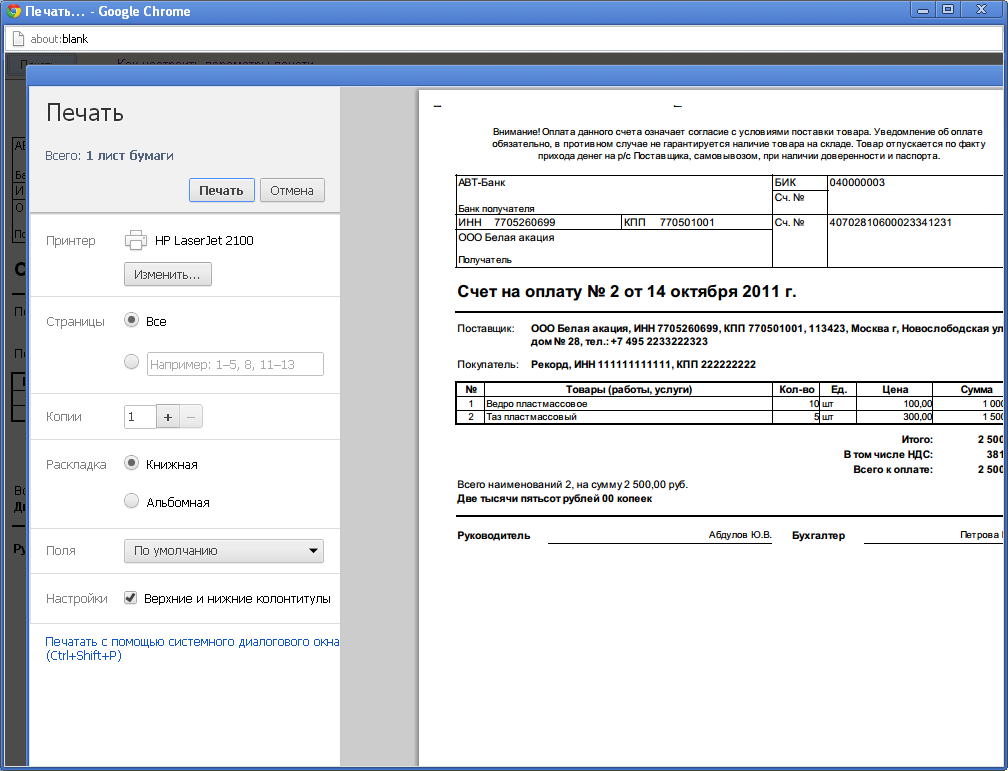The width and height of the screenshot is (1008, 771).
Task: Choose "Книжная" portrait layout
Action: coord(131,464)
